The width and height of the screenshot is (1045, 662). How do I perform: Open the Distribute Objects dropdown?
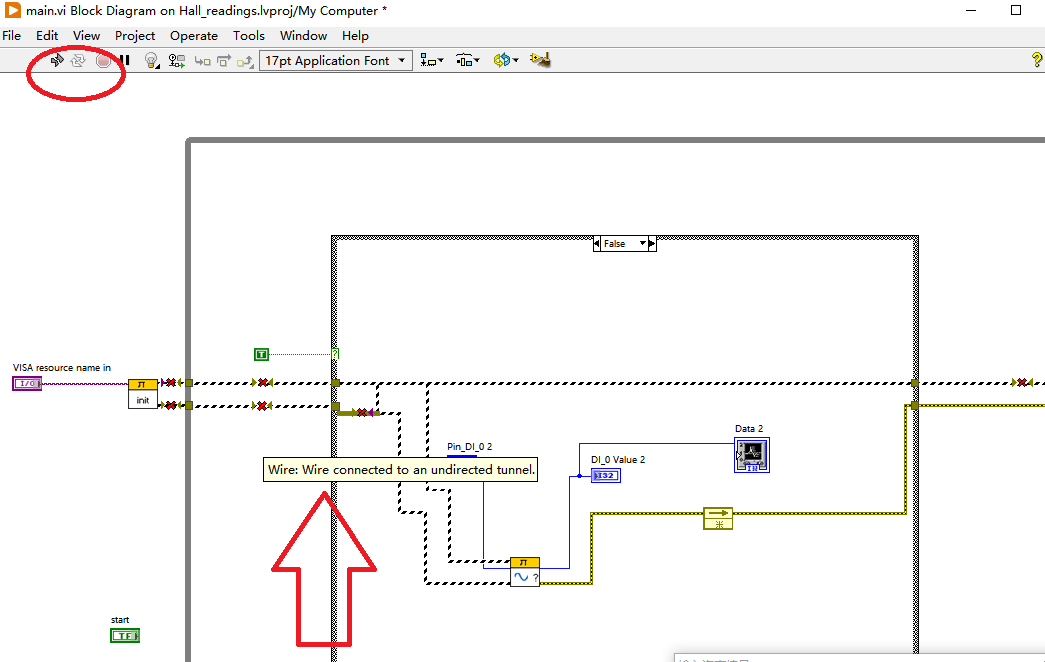(468, 61)
